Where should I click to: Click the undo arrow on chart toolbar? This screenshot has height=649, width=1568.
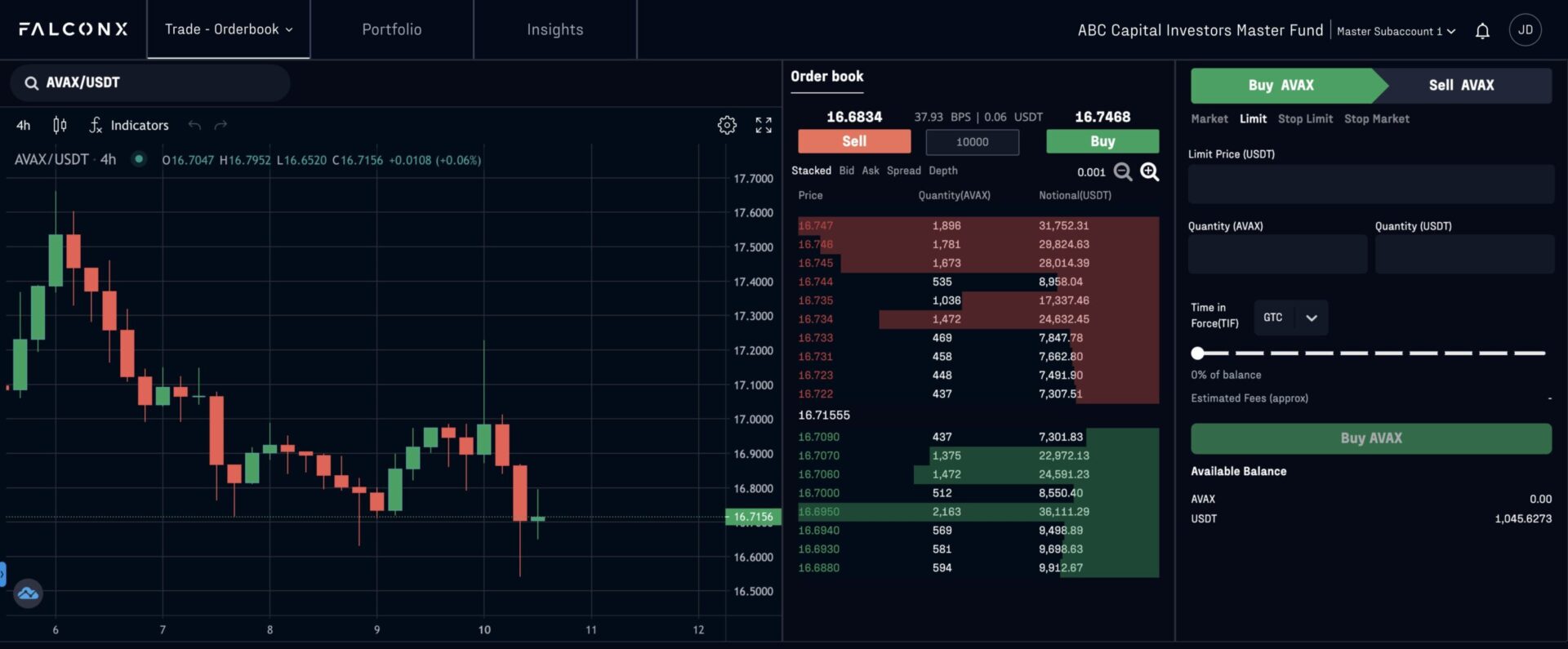pyautogui.click(x=194, y=125)
